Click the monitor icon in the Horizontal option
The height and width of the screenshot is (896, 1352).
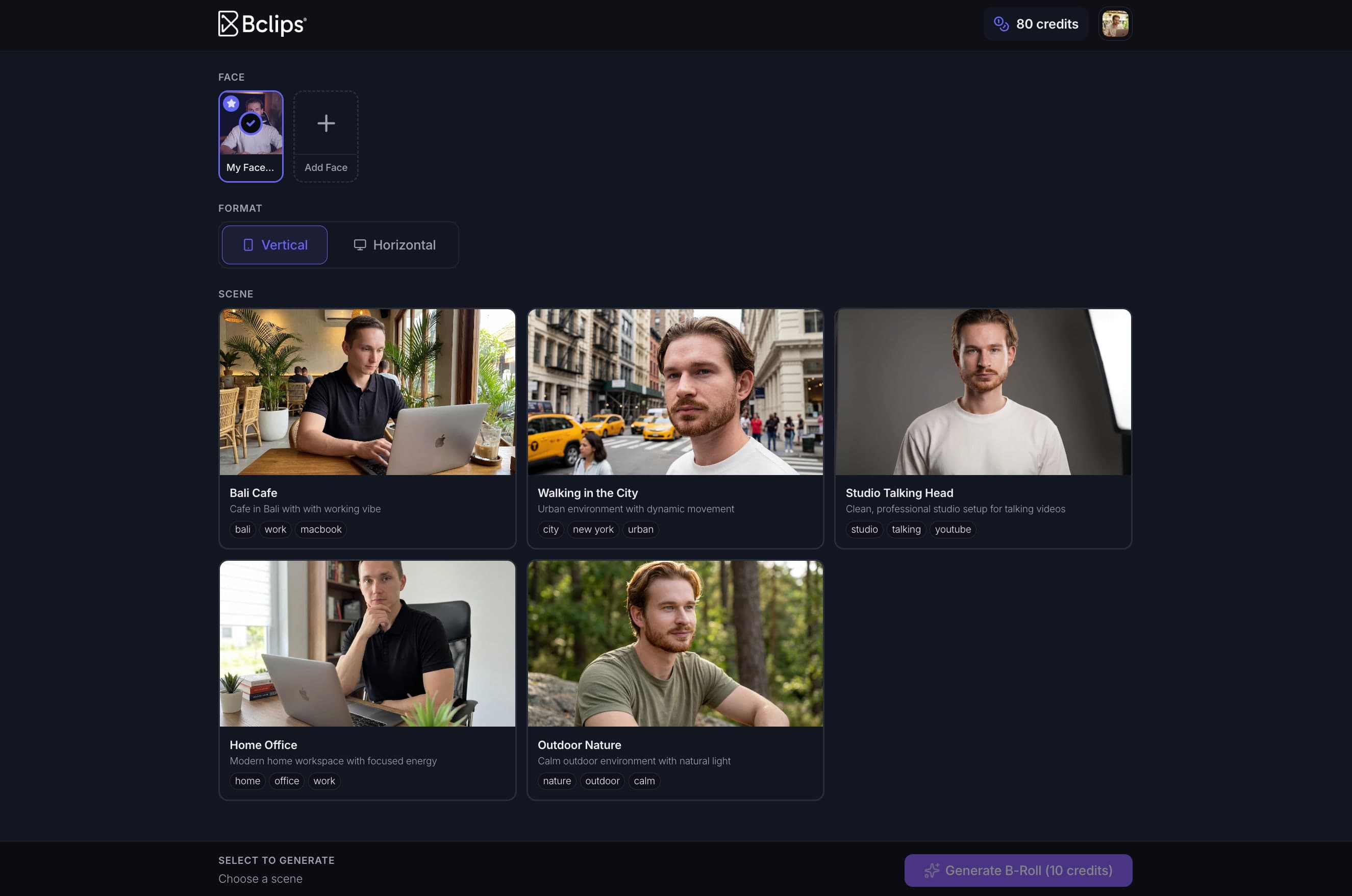coord(359,244)
